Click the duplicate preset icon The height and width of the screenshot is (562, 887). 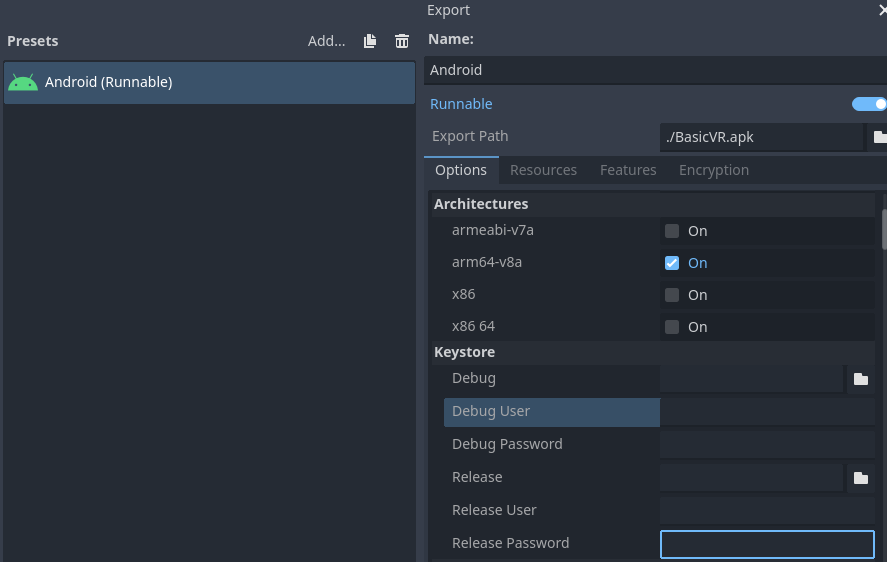pyautogui.click(x=370, y=41)
